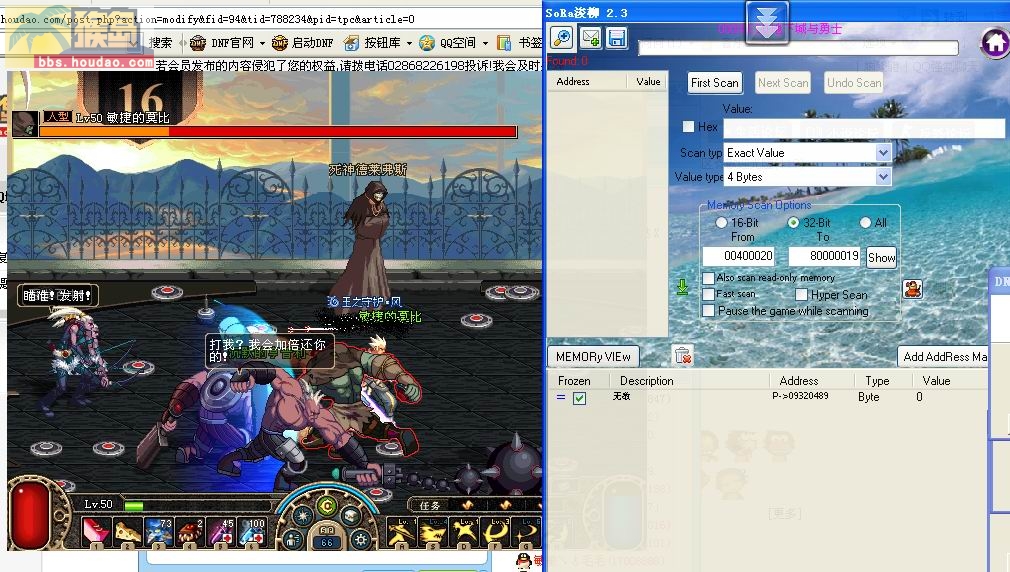
Task: Expand the DNF官网 toolbar dropdown arrow
Action: click(x=262, y=44)
